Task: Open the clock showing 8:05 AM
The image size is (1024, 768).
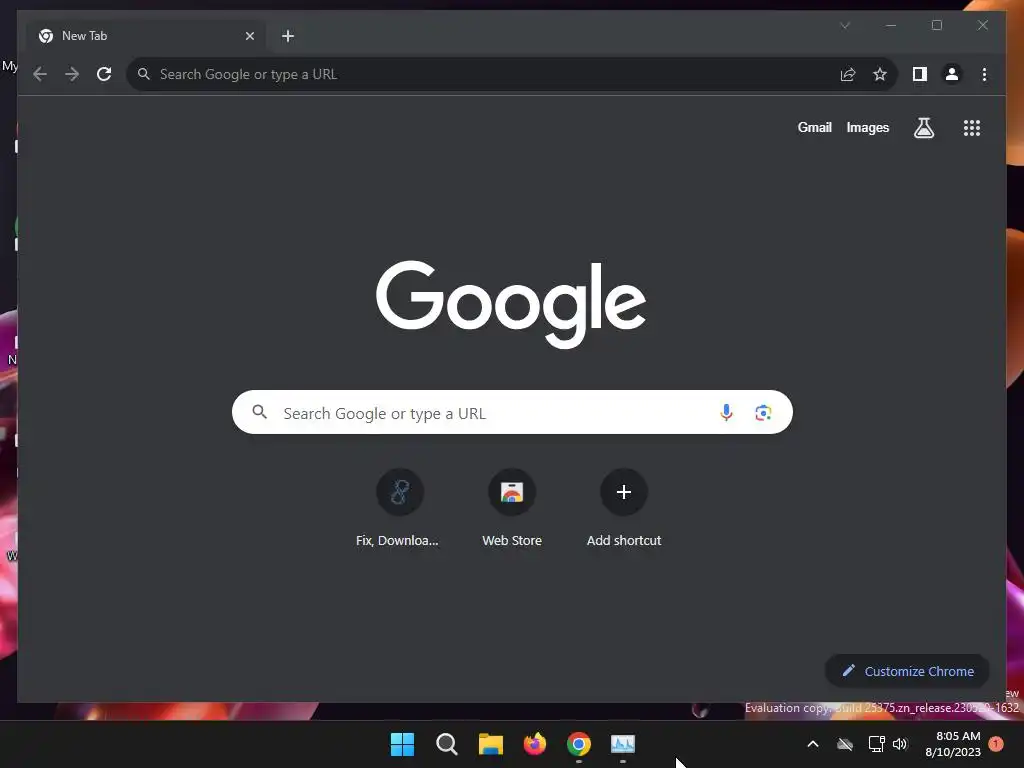Action: (x=953, y=744)
